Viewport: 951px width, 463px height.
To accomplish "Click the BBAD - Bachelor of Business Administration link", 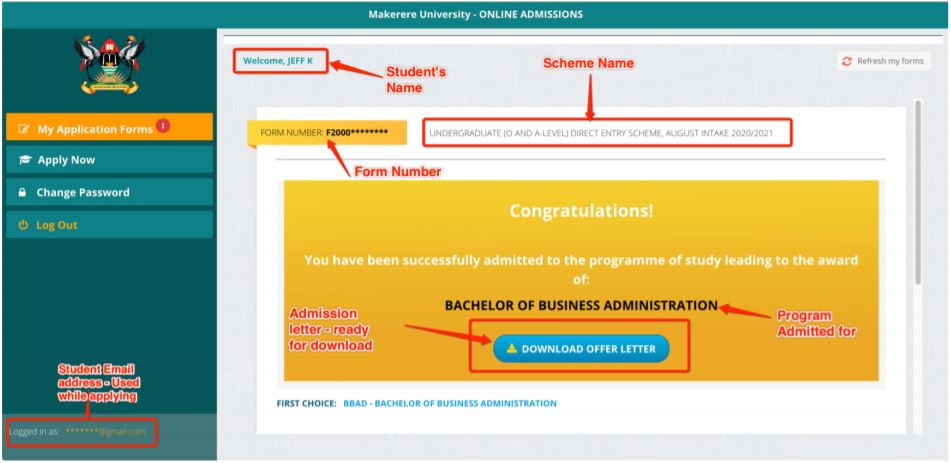I will point(450,403).
